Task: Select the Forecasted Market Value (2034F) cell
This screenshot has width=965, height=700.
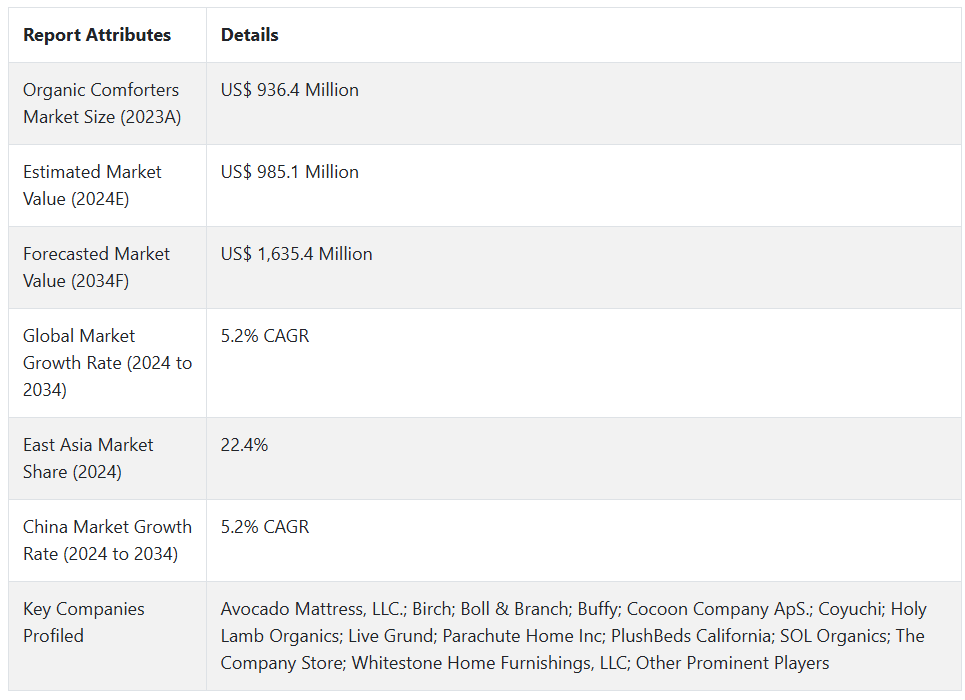Action: pyautogui.click(x=96, y=267)
